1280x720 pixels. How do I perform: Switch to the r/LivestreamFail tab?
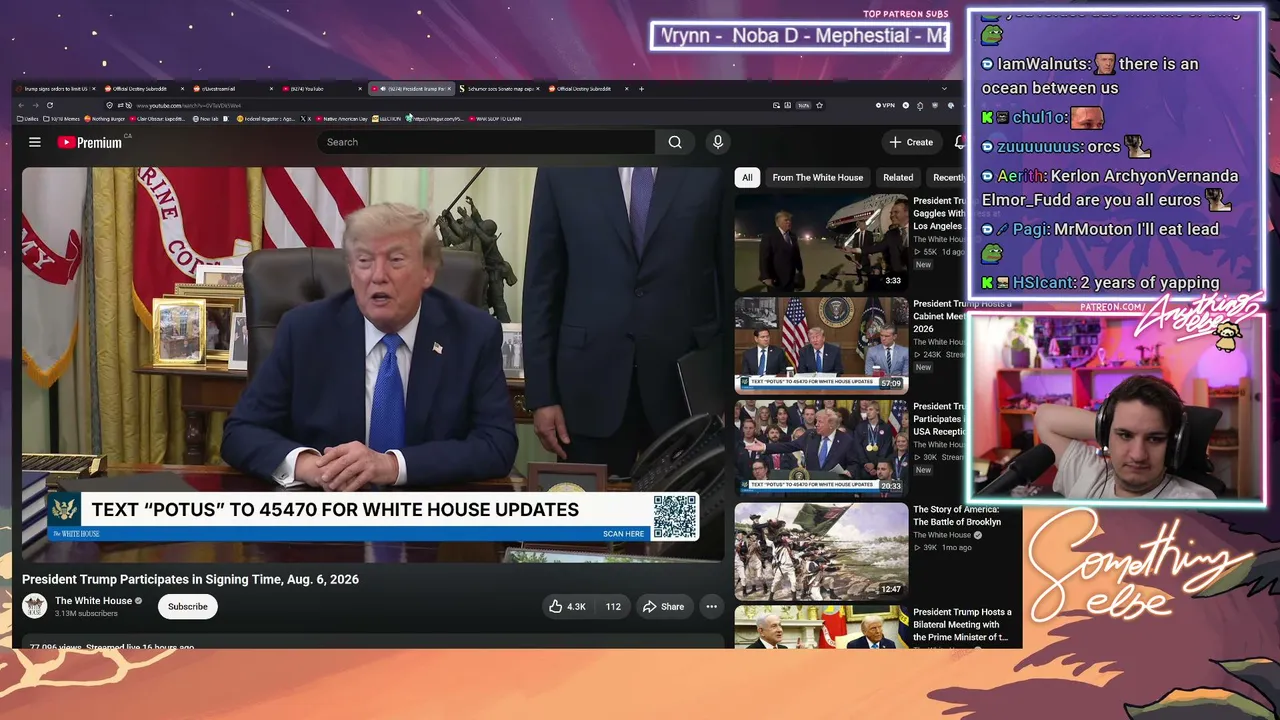click(233, 88)
